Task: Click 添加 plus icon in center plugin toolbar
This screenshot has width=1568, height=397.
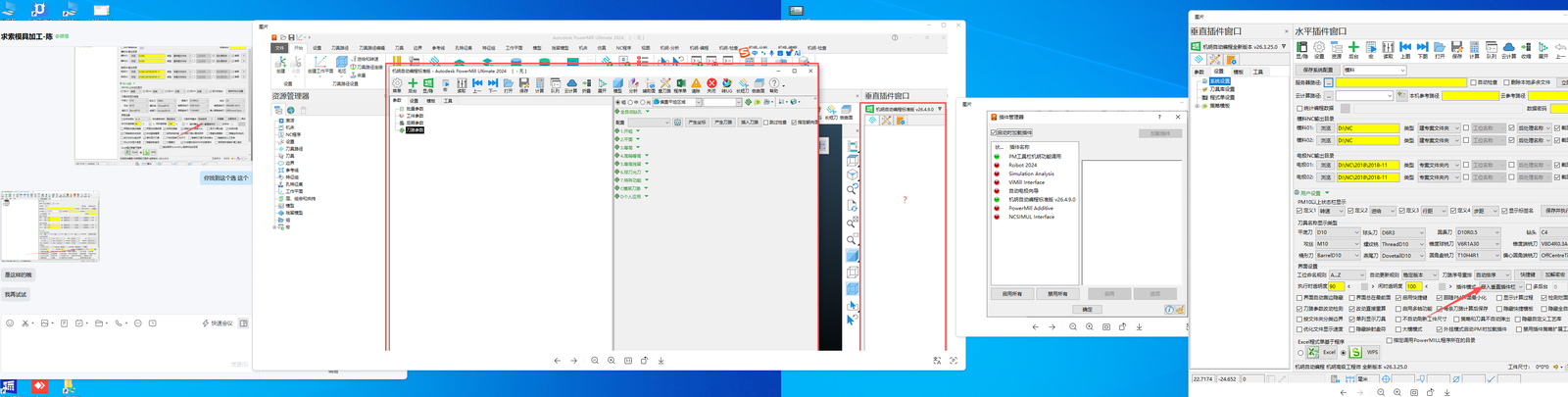Action: (413, 85)
